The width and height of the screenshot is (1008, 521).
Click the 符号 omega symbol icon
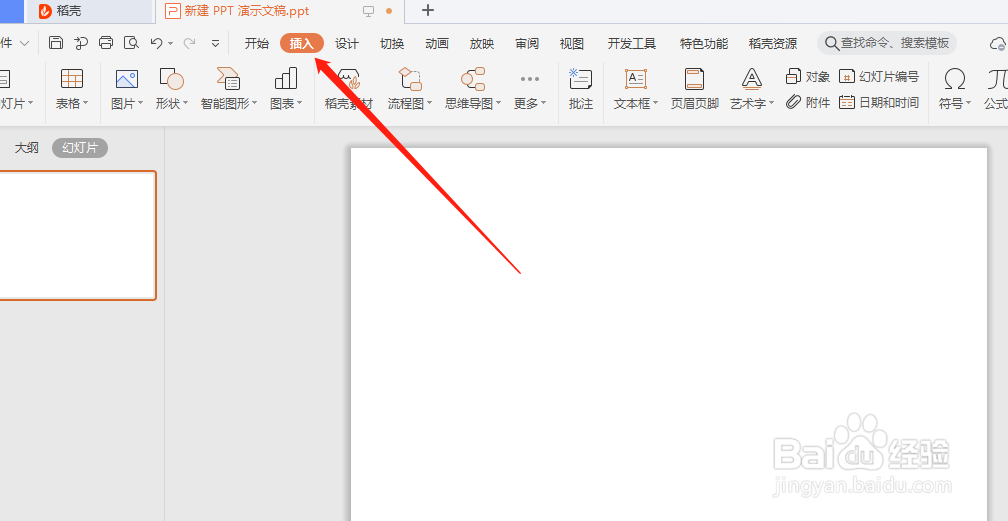(955, 78)
